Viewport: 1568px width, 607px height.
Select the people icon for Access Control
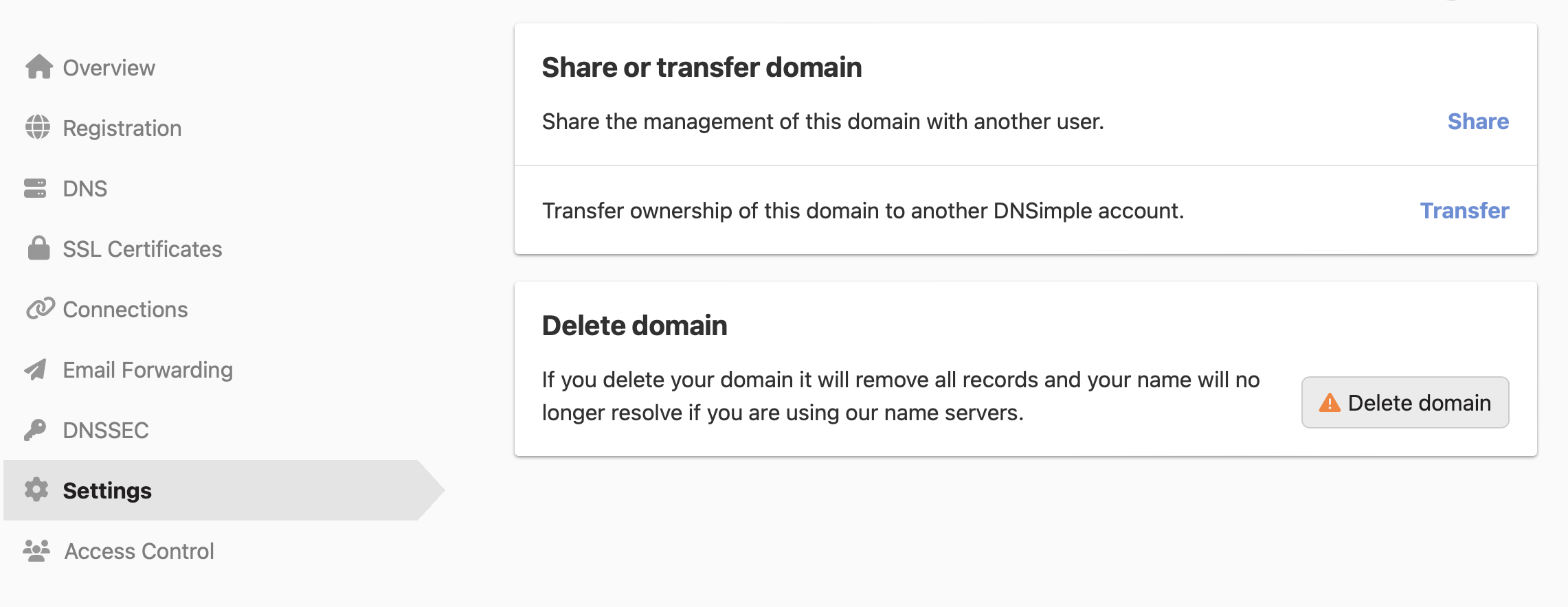point(39,550)
